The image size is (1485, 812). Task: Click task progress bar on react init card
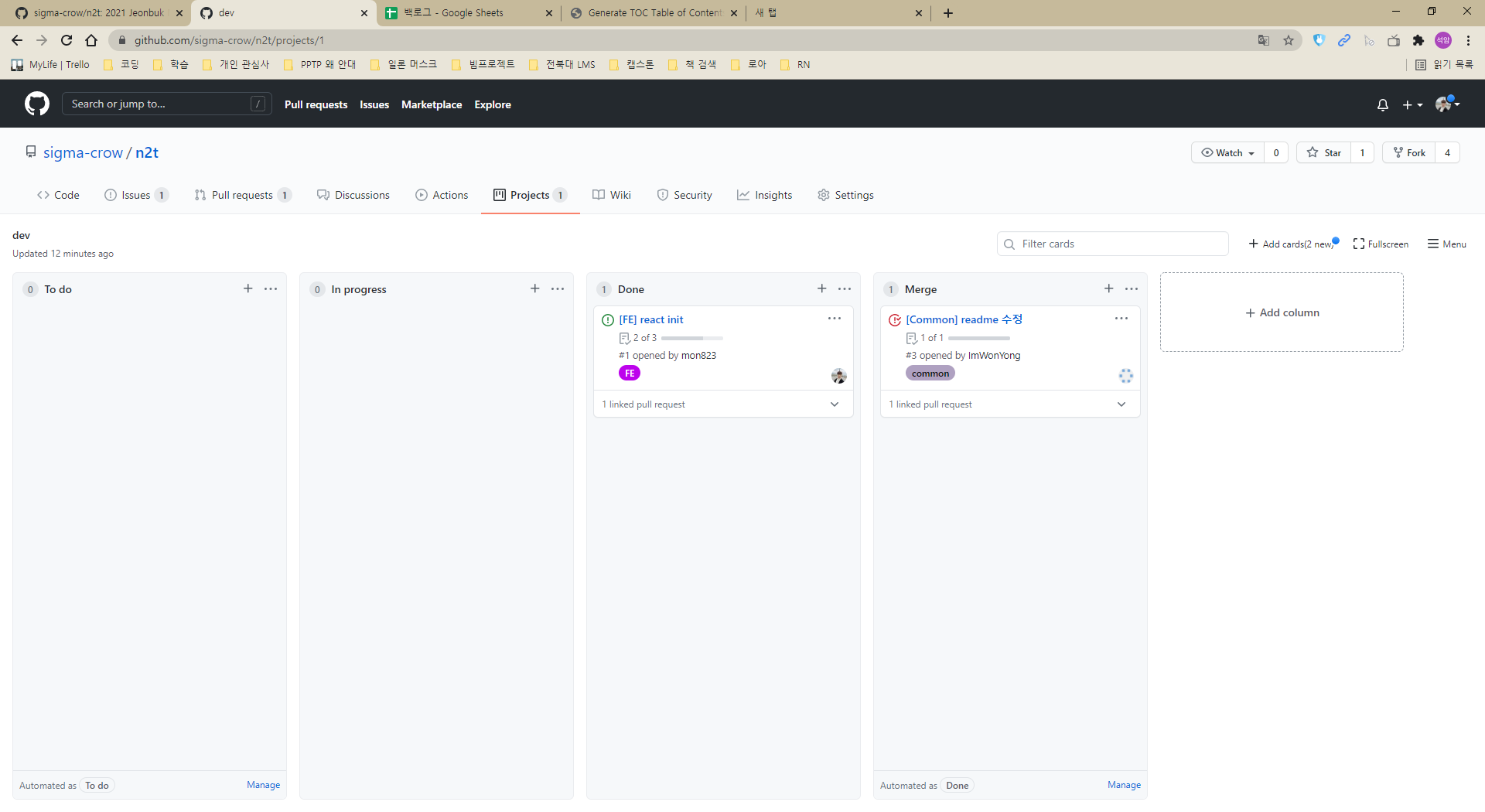pos(692,338)
